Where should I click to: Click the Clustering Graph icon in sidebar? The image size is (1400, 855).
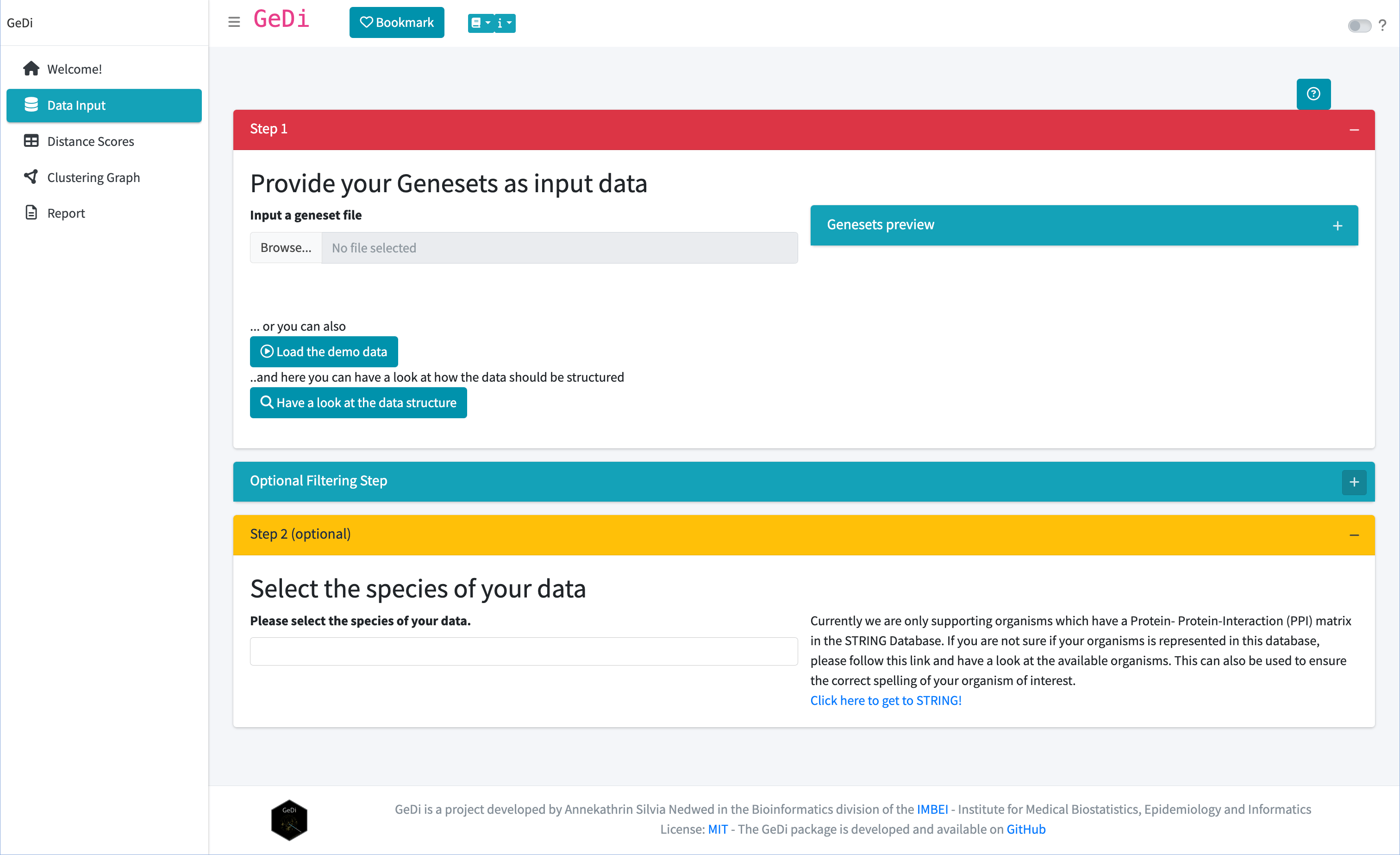pos(31,177)
